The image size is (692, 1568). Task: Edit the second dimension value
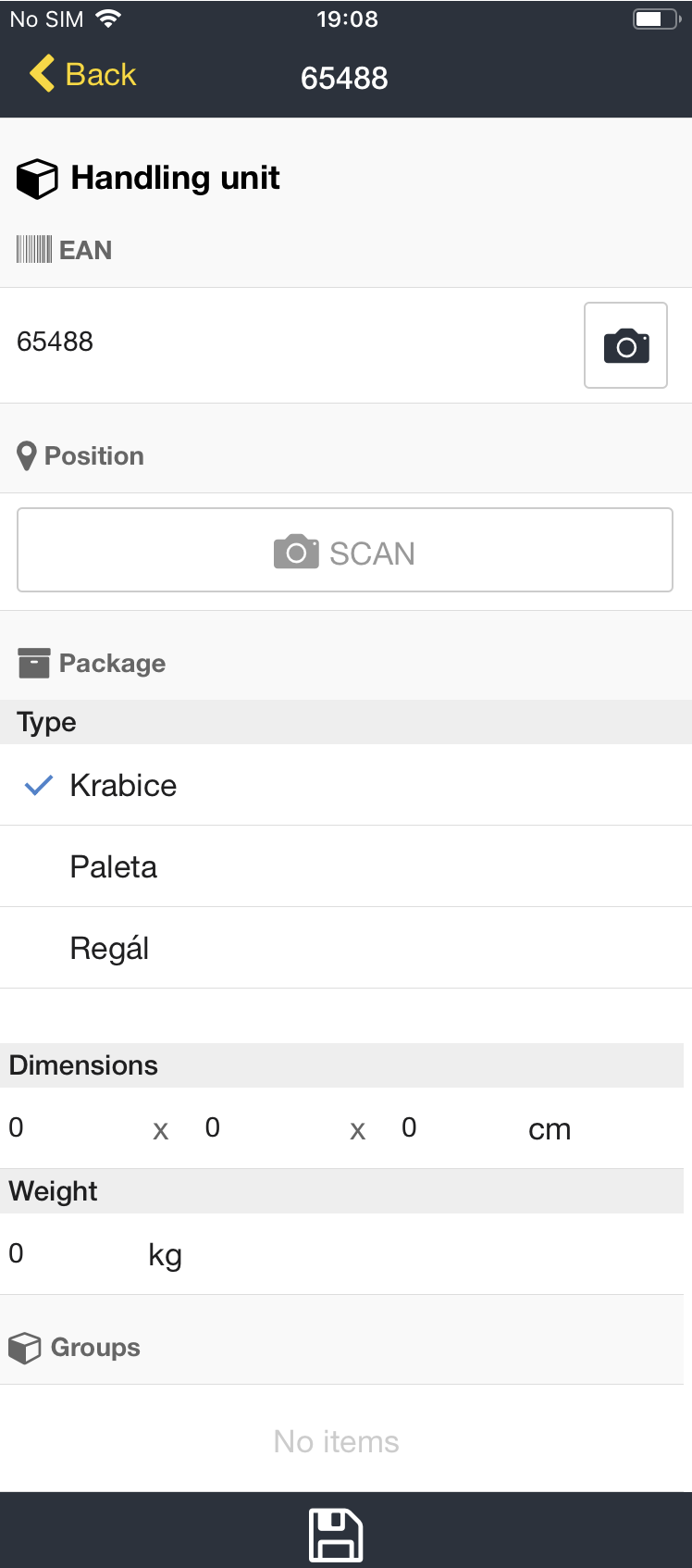point(268,1128)
